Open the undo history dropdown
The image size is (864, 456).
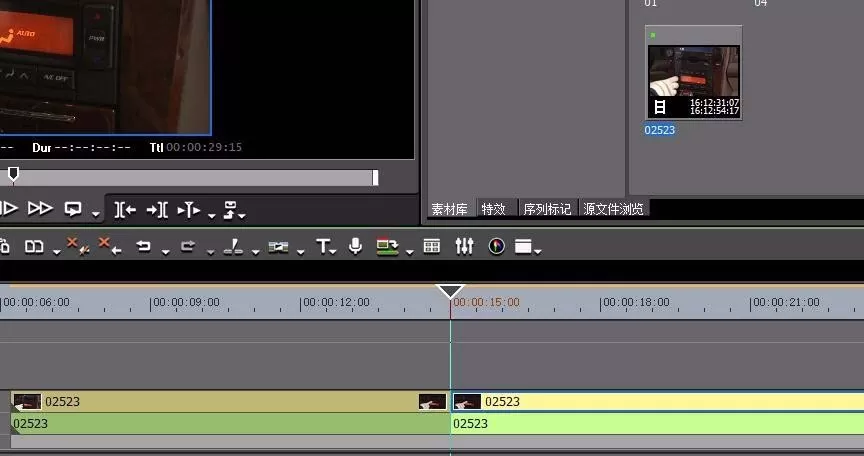coord(165,252)
